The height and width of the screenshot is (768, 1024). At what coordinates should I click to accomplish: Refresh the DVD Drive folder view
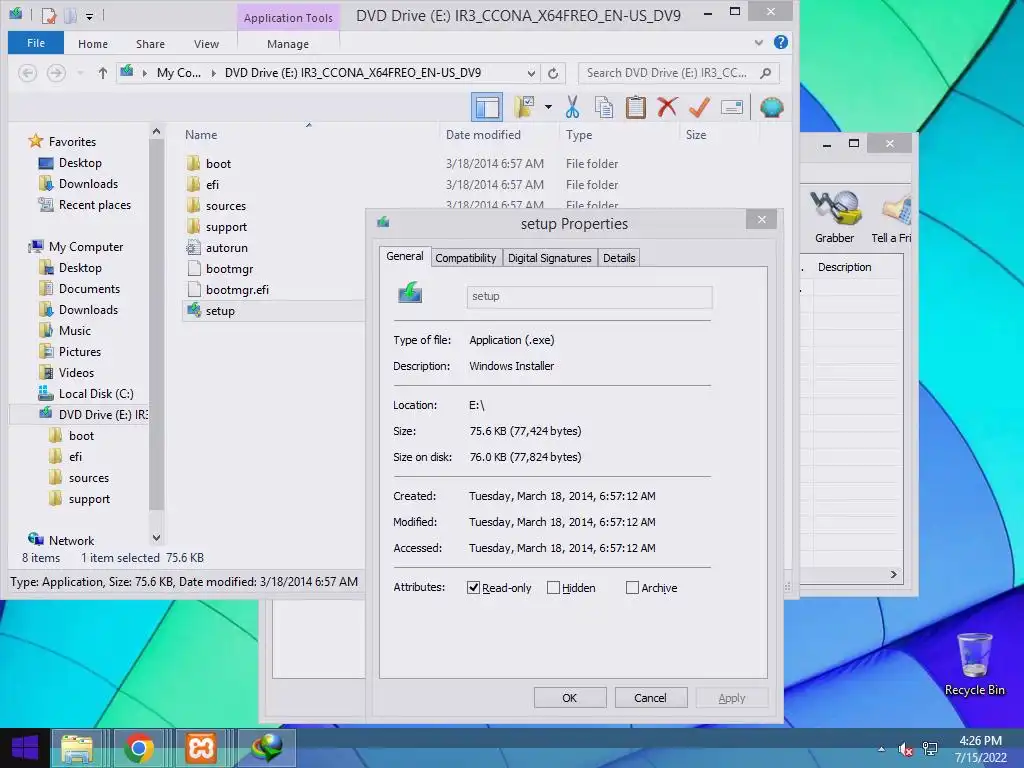pyautogui.click(x=553, y=73)
